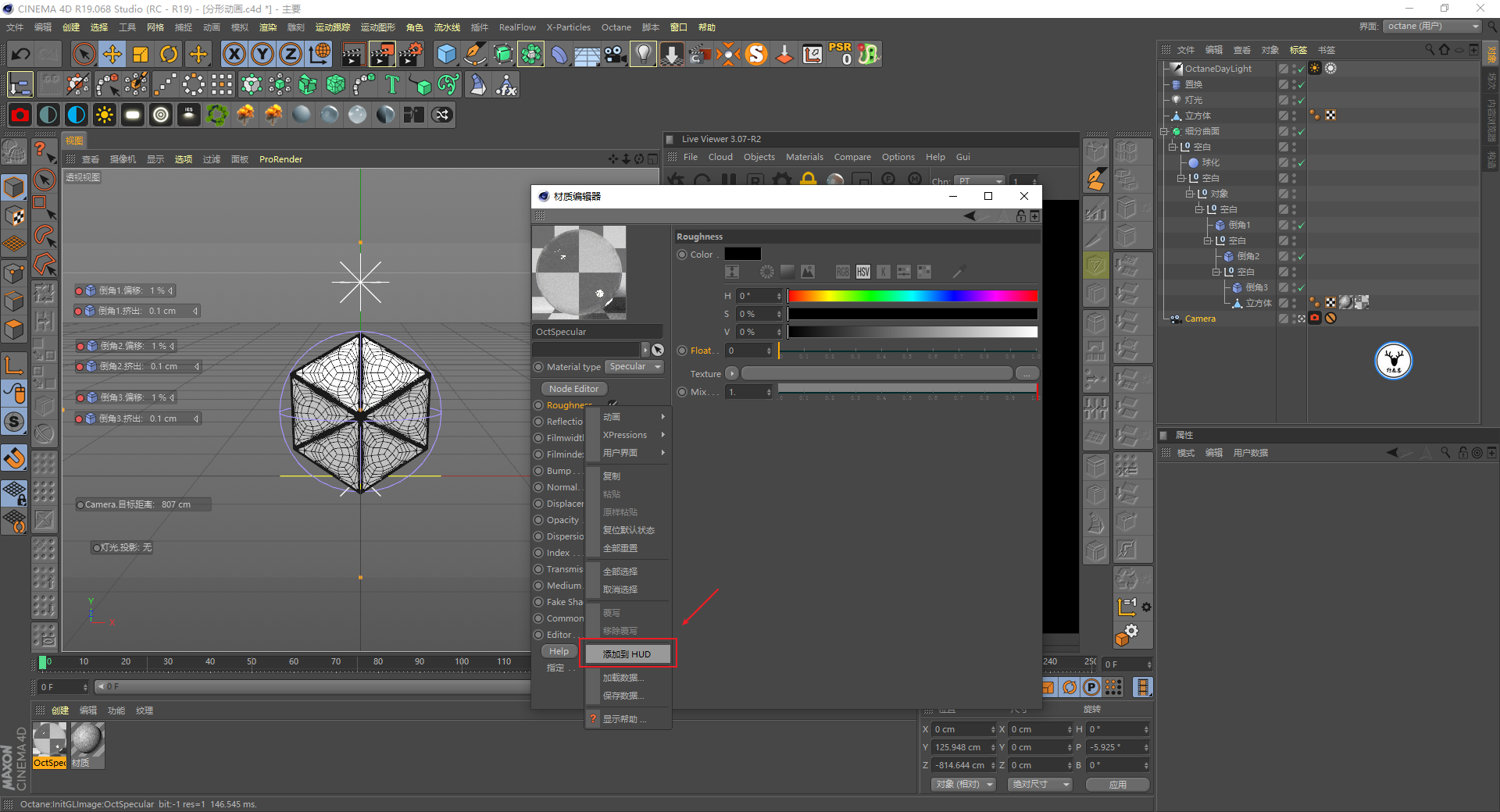Viewport: 1500px width, 812px height.
Task: Add a floor object
Action: (587, 54)
